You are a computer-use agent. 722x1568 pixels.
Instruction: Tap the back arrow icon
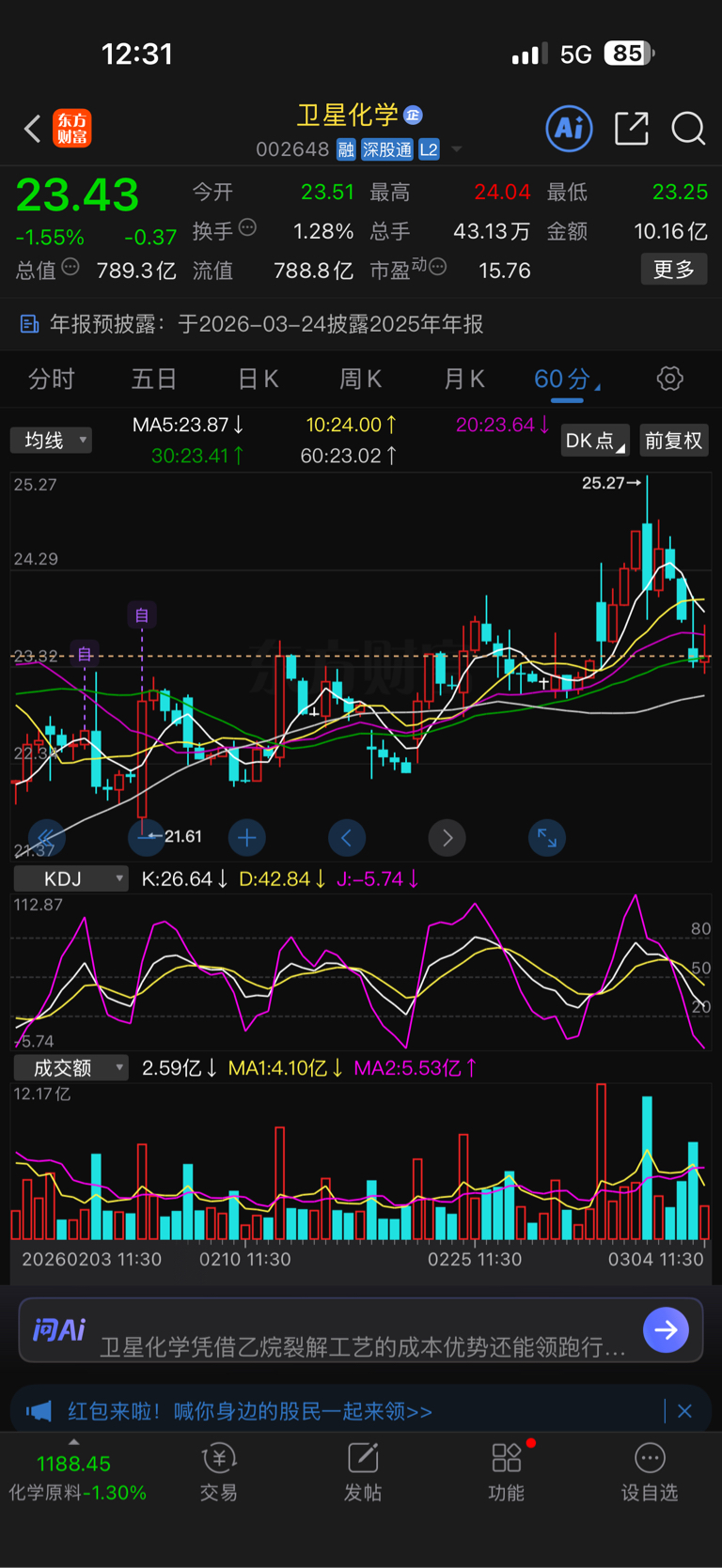coord(33,129)
